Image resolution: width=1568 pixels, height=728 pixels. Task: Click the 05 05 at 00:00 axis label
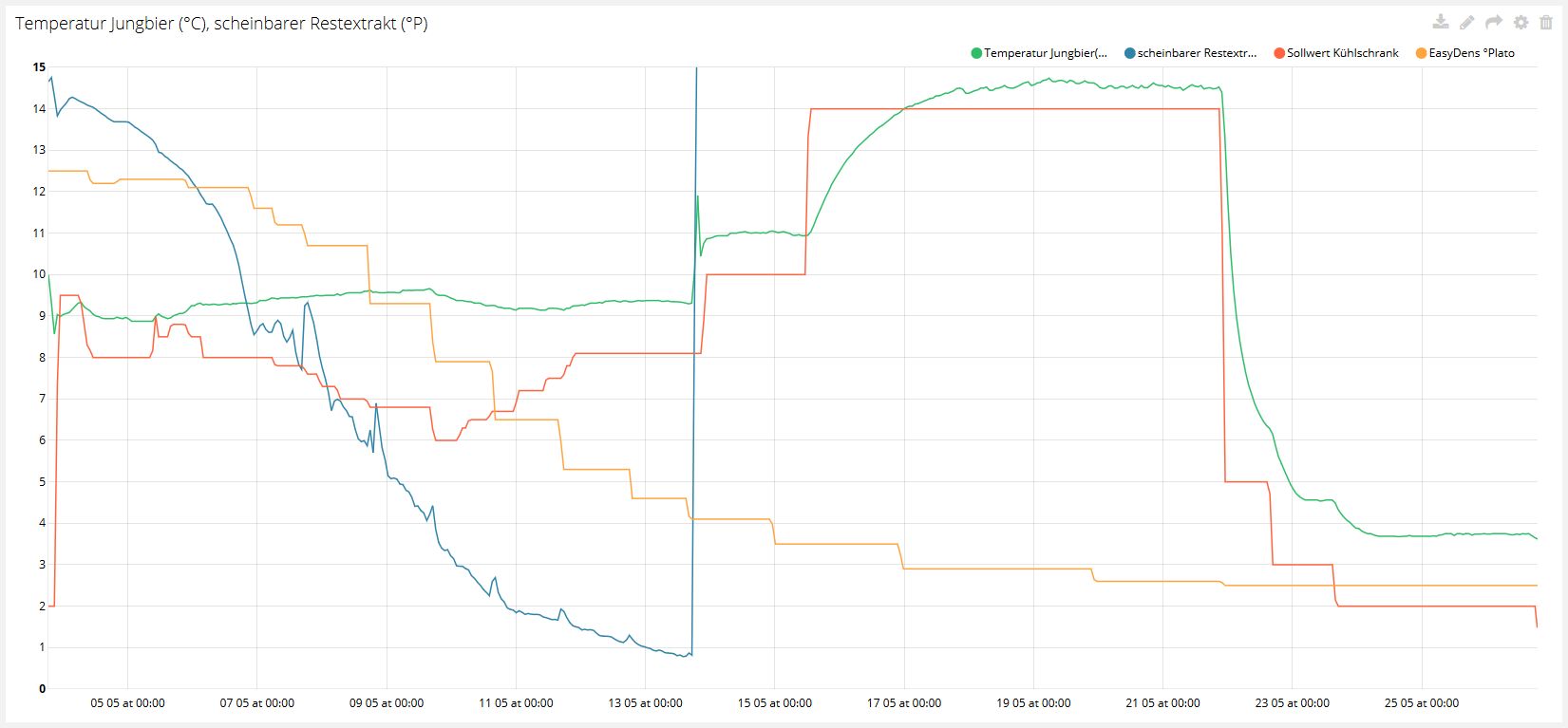pyautogui.click(x=127, y=703)
